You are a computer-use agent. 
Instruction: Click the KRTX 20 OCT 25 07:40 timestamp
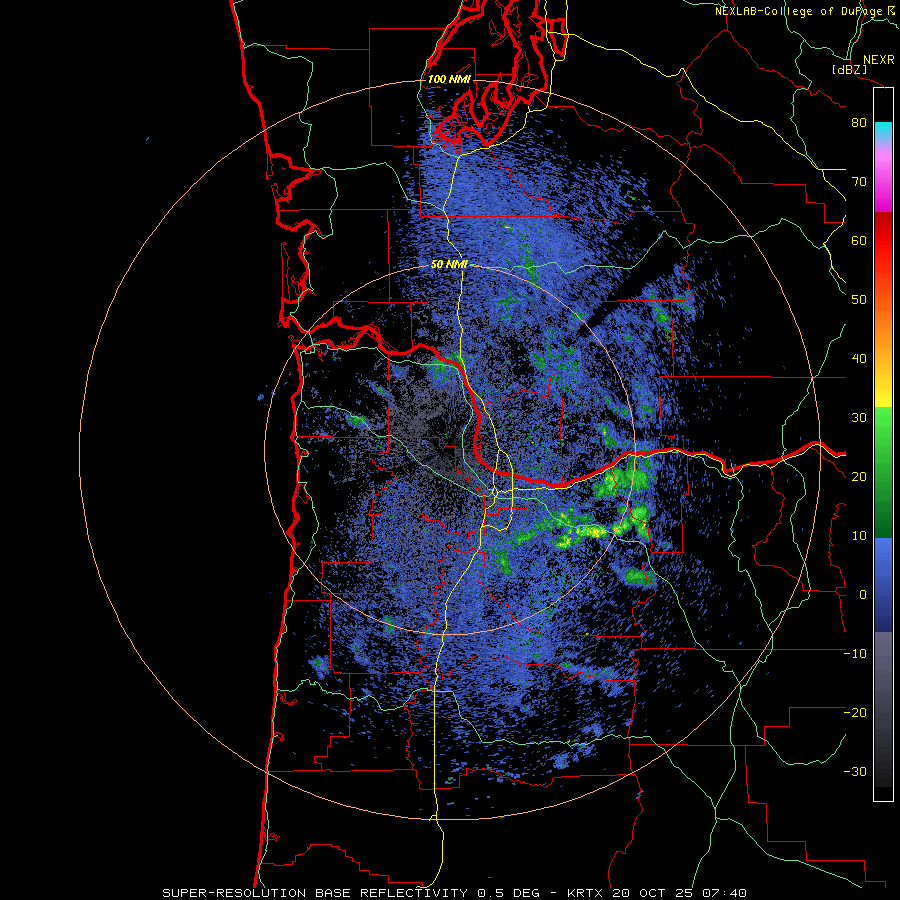tap(657, 893)
